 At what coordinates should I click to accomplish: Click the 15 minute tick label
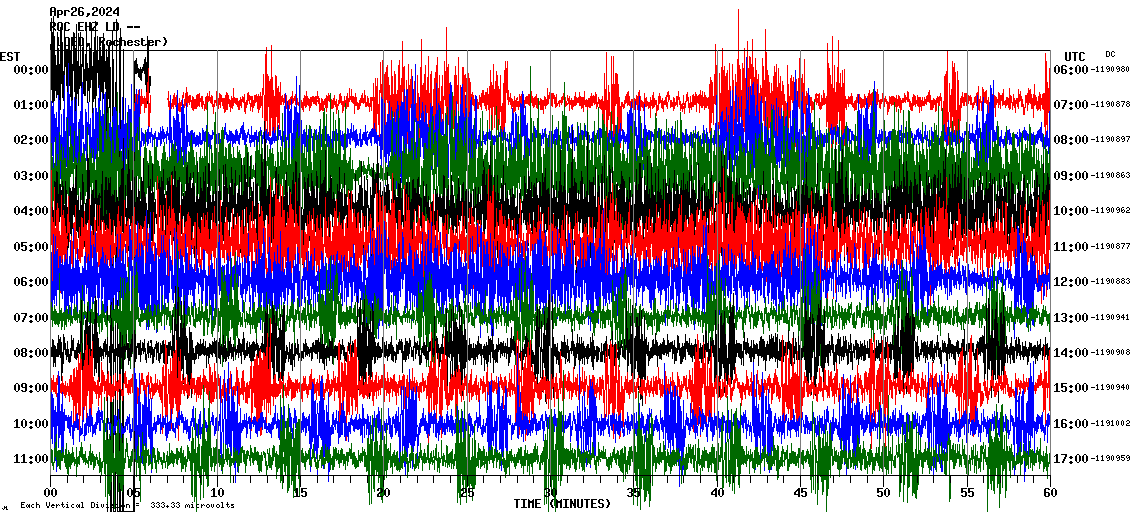pos(300,493)
